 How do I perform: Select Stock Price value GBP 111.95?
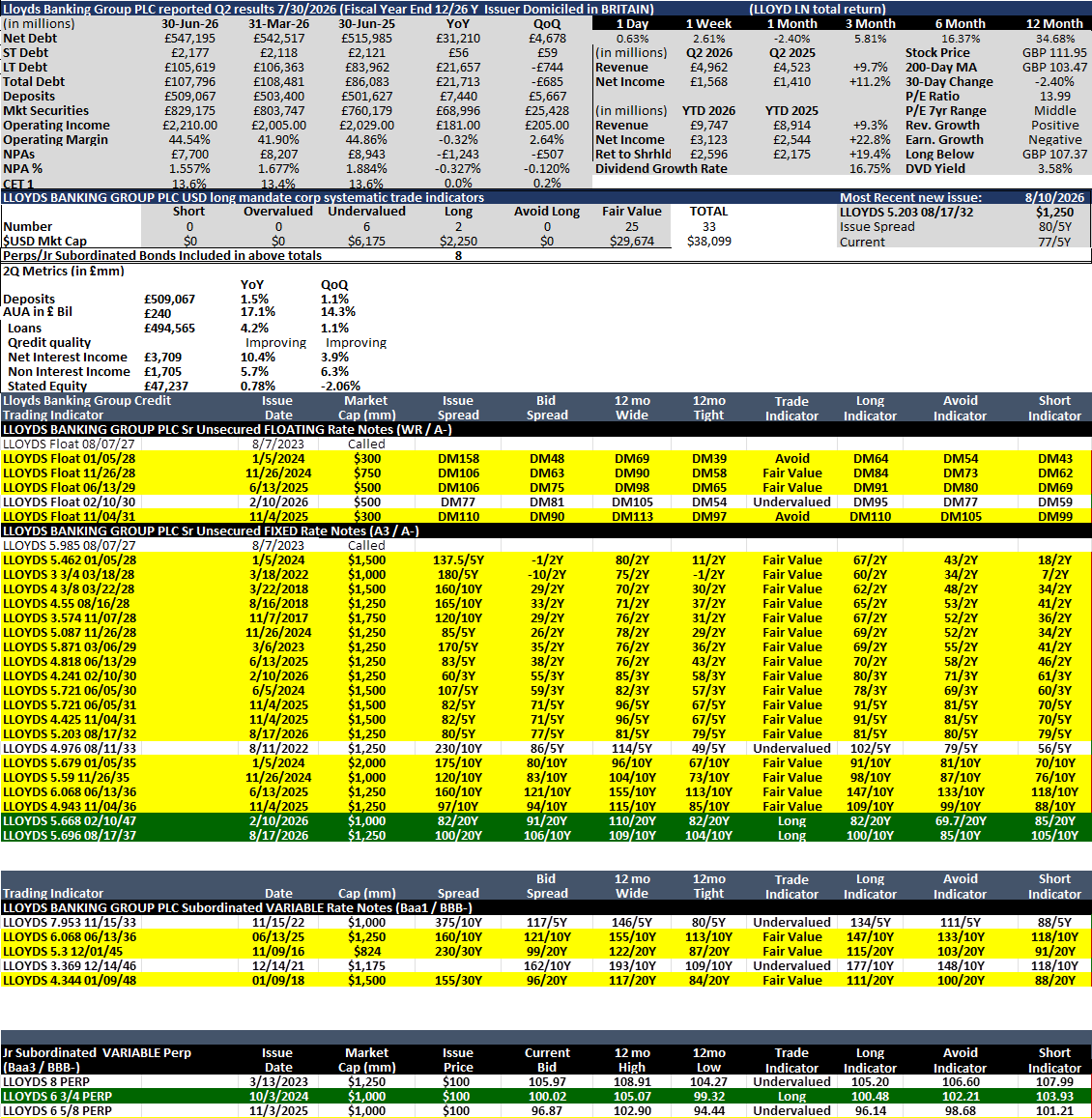point(1054,53)
